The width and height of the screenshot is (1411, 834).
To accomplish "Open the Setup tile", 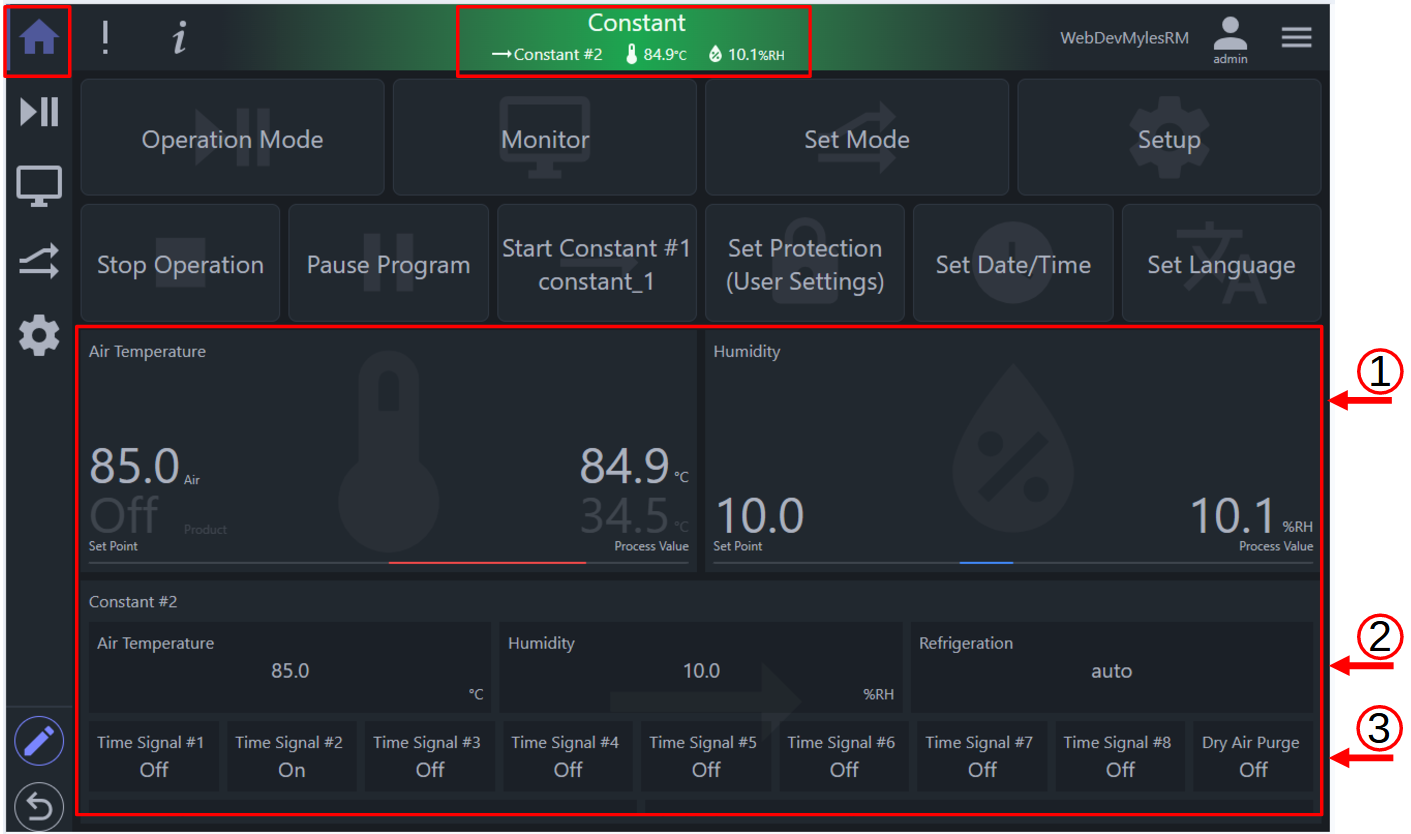I will pyautogui.click(x=1169, y=138).
